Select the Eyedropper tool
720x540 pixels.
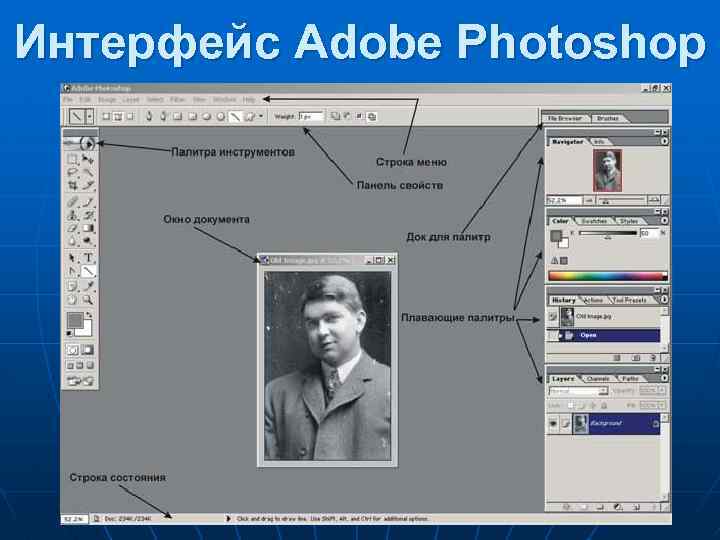pos(88,287)
